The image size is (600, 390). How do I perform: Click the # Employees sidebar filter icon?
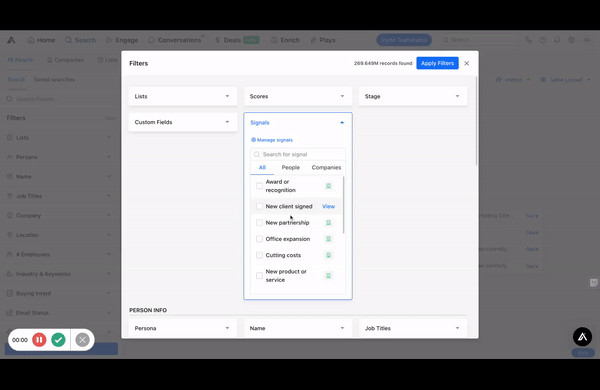pyautogui.click(x=10, y=255)
